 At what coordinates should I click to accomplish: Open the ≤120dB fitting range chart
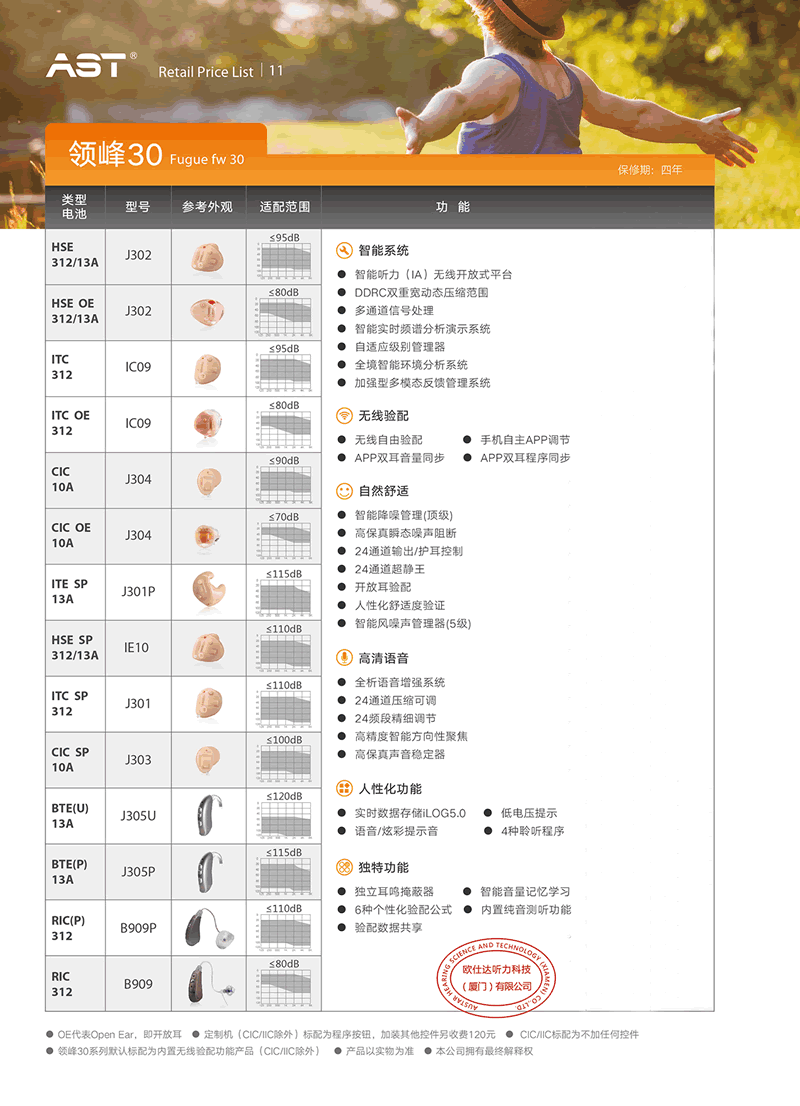(x=284, y=817)
